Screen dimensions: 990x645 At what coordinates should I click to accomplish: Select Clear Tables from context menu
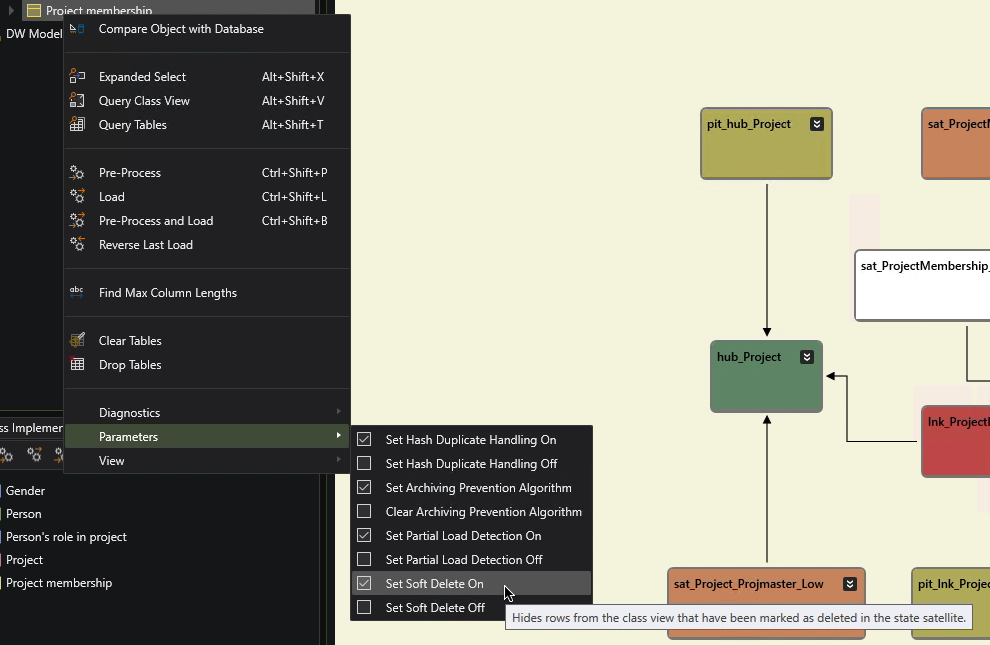130,341
